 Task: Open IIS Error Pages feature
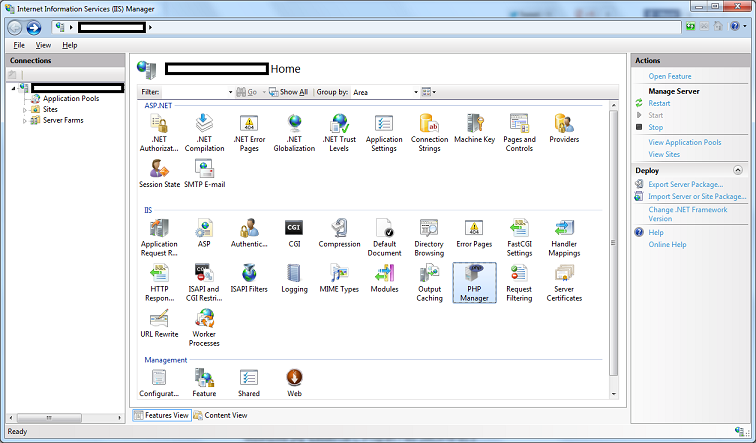click(474, 233)
